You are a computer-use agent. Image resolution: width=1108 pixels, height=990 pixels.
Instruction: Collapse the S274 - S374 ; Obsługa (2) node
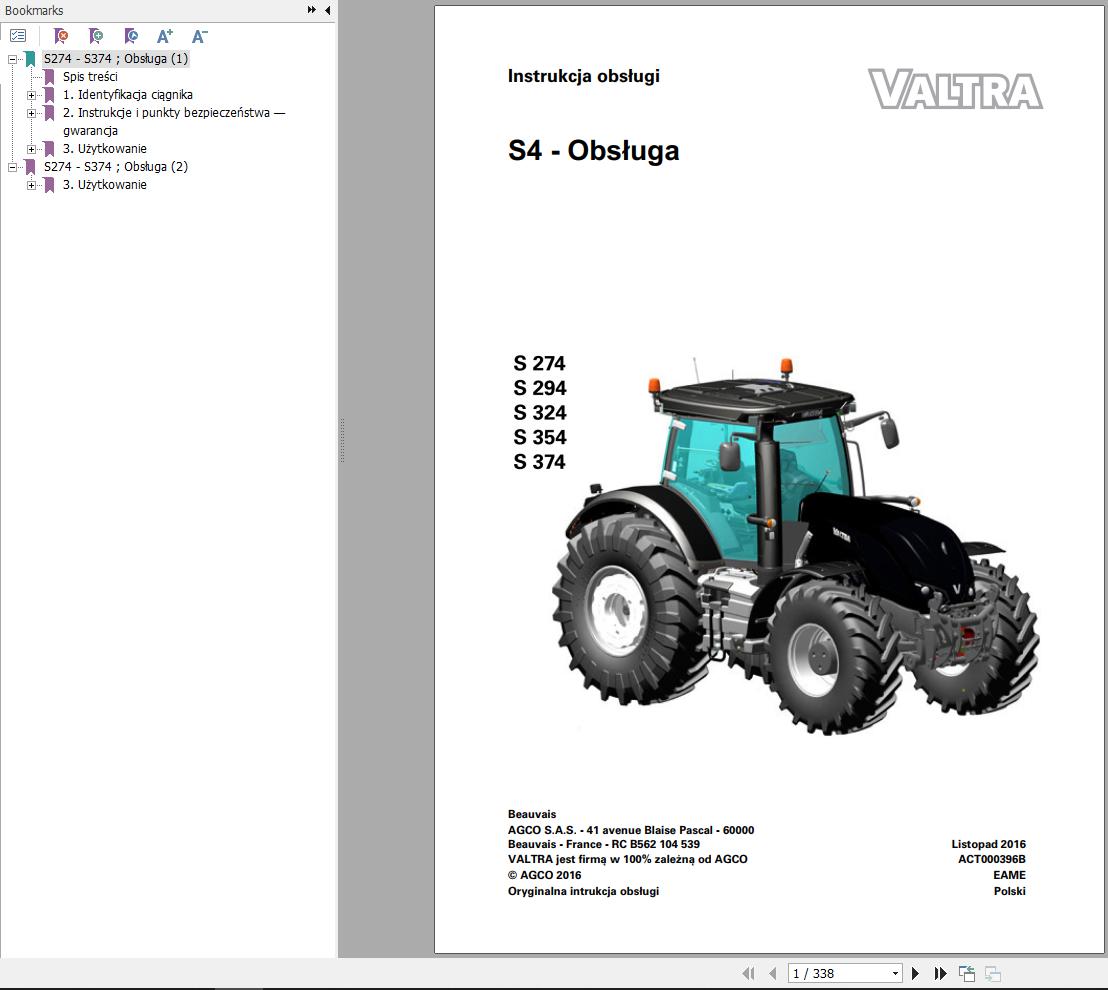12,167
